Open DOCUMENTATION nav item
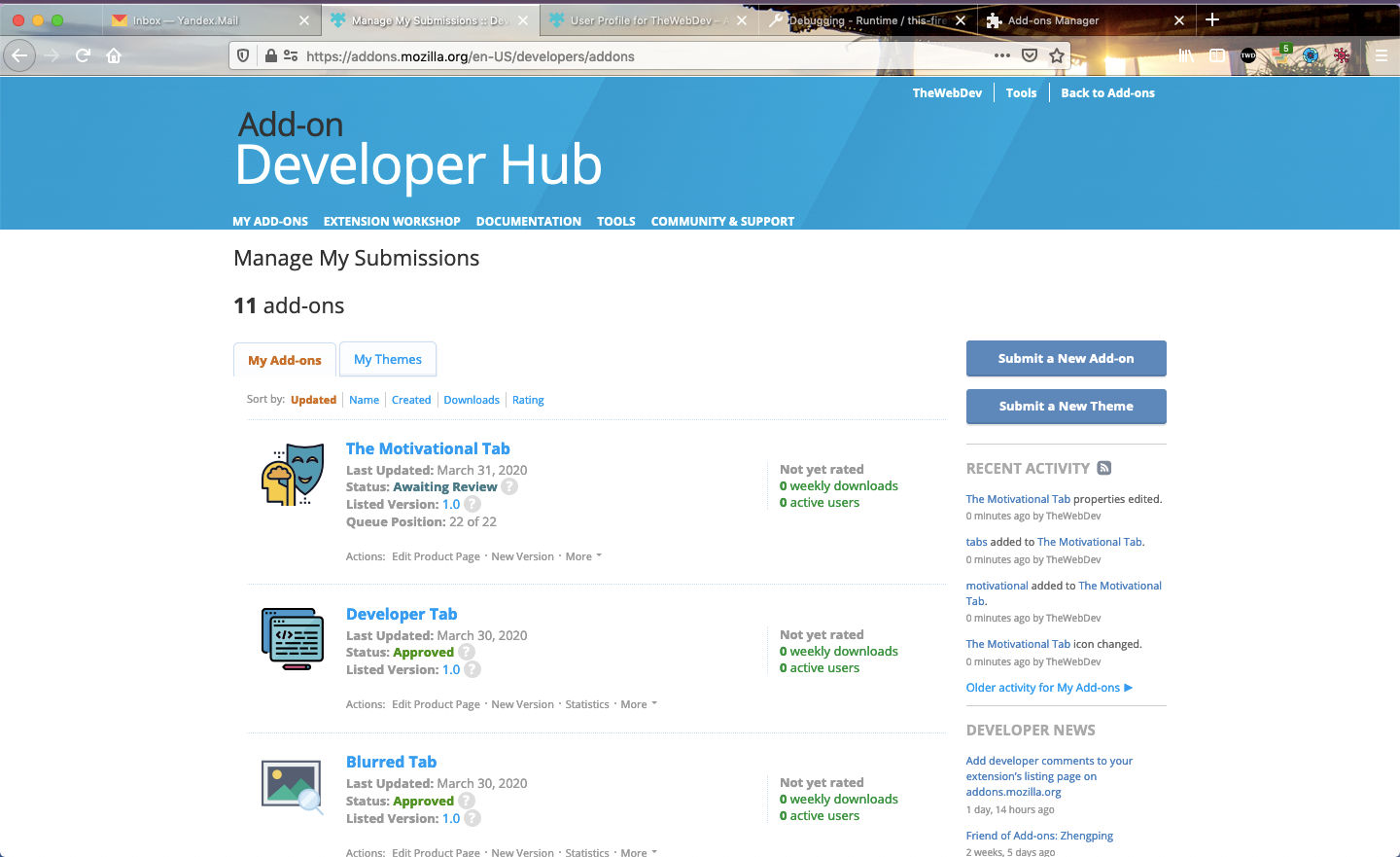1400x857 pixels. pos(529,221)
